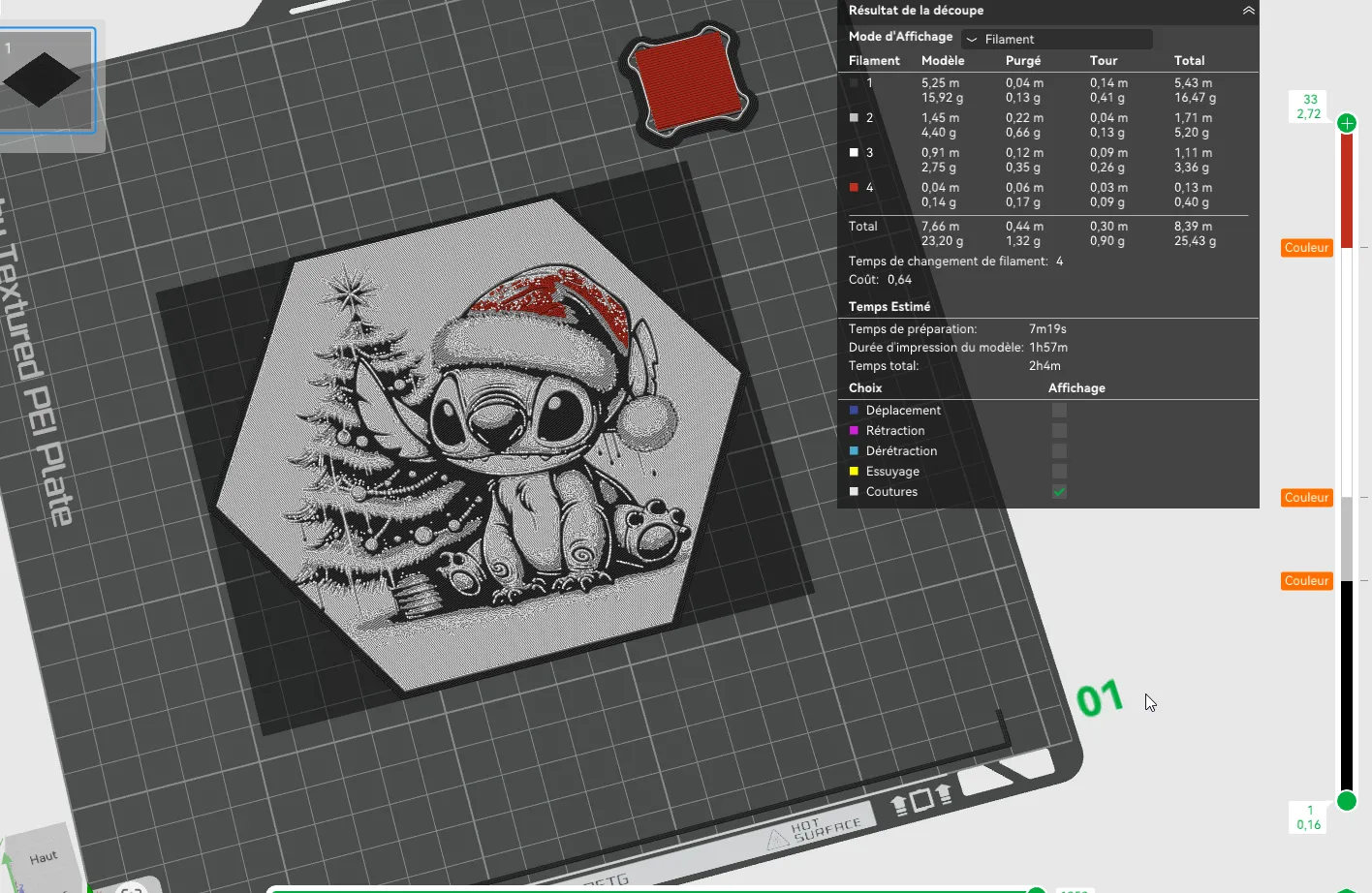
Task: Enable the Essuyage display checkbox
Action: pyautogui.click(x=1059, y=472)
